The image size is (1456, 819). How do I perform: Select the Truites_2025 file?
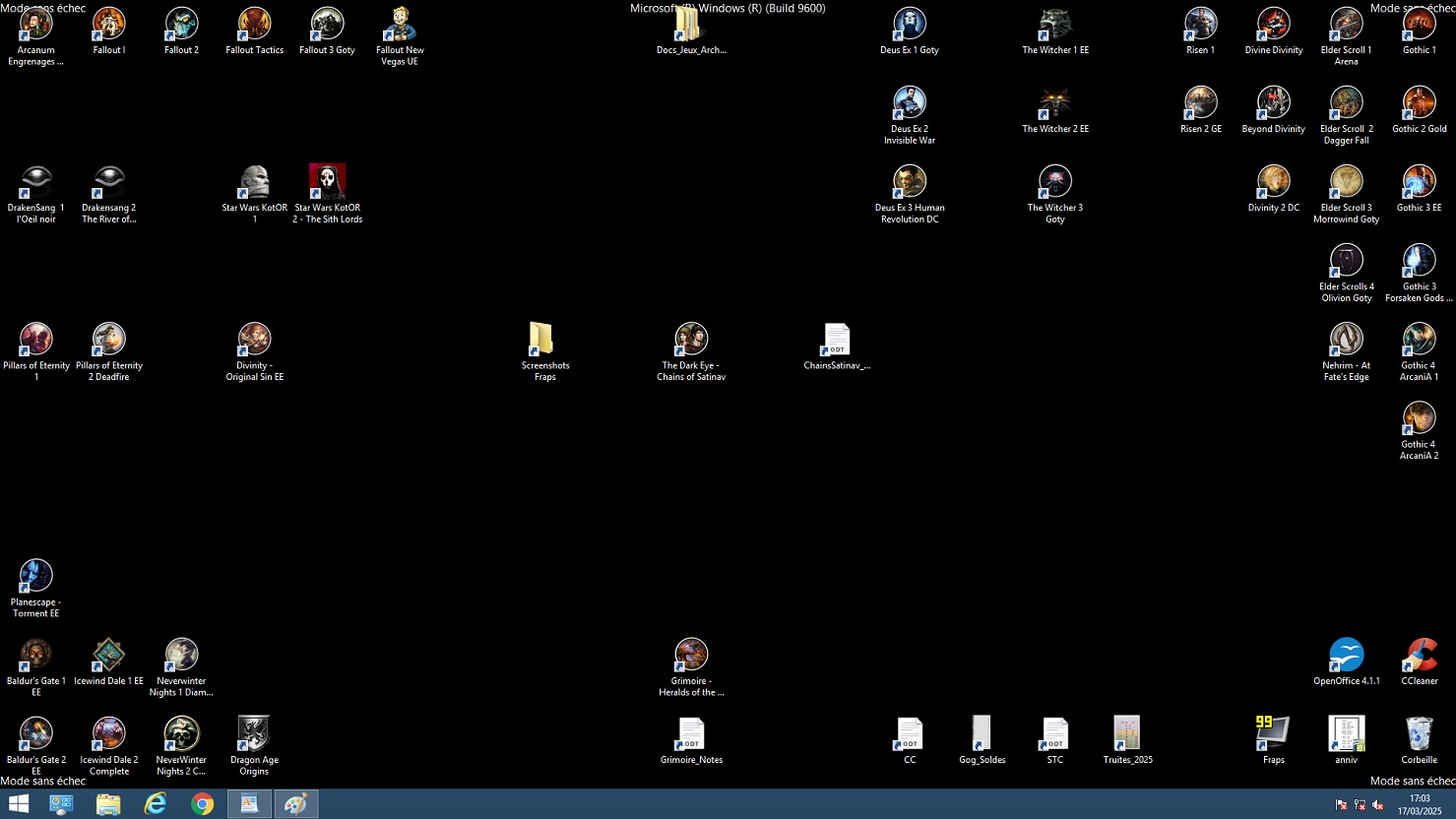tap(1128, 732)
